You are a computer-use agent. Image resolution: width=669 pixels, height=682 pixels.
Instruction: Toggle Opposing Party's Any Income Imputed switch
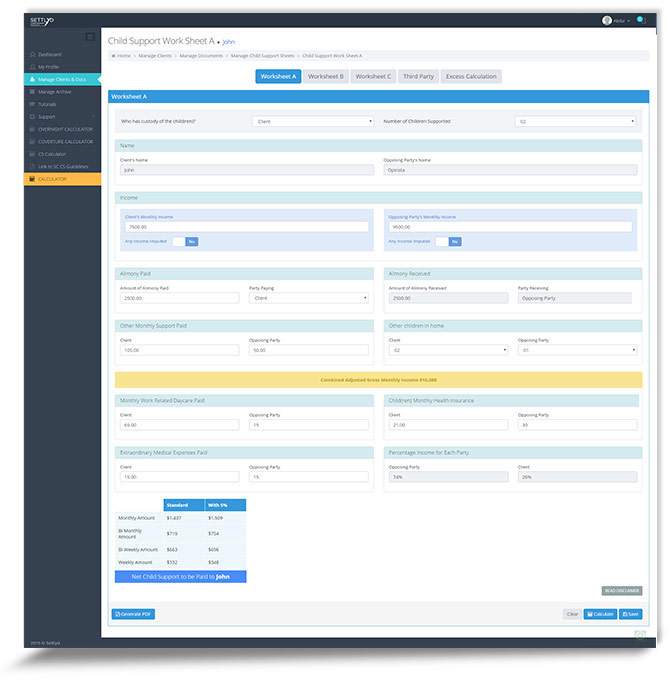(449, 241)
